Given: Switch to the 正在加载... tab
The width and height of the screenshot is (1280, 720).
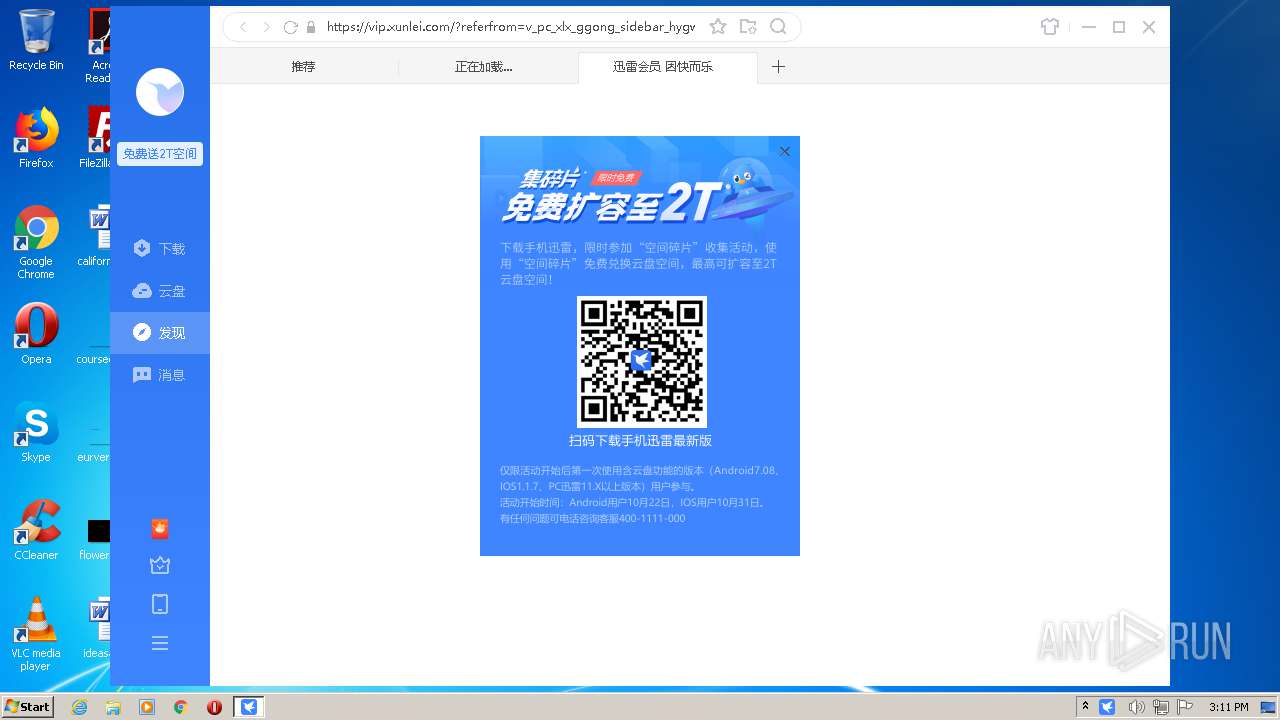Looking at the screenshot, I should 484,66.
